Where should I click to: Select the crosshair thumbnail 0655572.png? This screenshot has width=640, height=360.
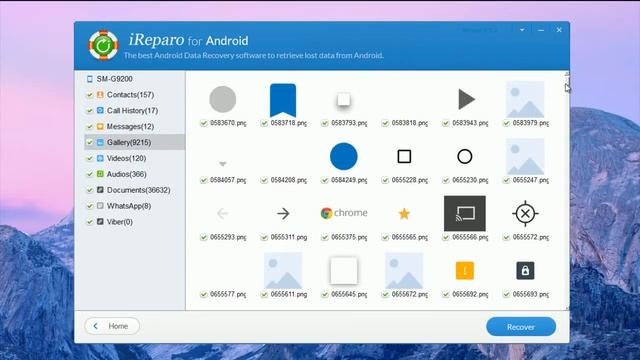[x=525, y=213]
